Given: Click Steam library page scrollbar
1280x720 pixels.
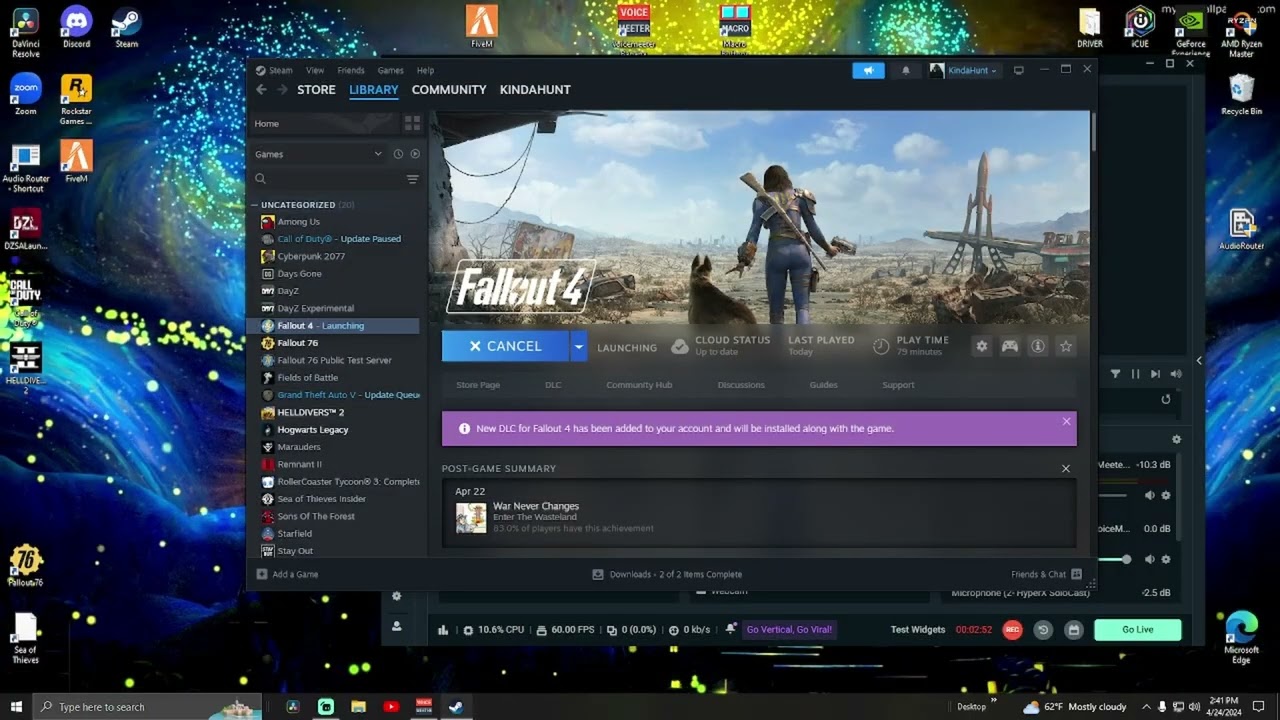Looking at the screenshot, I should (1094, 132).
